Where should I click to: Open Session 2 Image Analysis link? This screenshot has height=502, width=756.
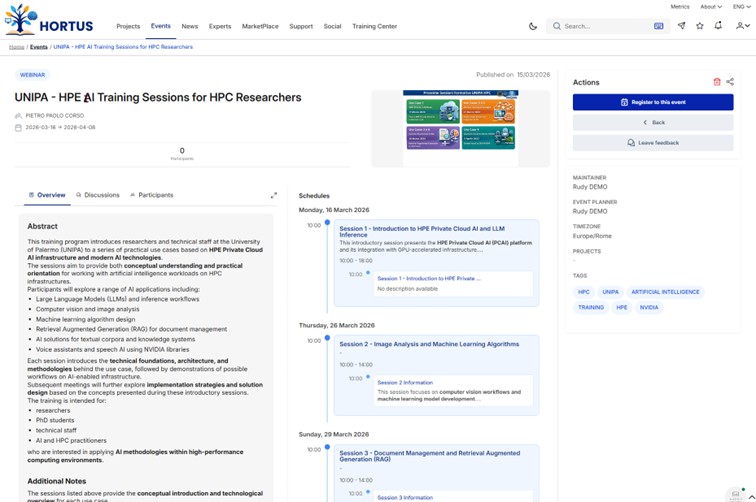pos(429,344)
